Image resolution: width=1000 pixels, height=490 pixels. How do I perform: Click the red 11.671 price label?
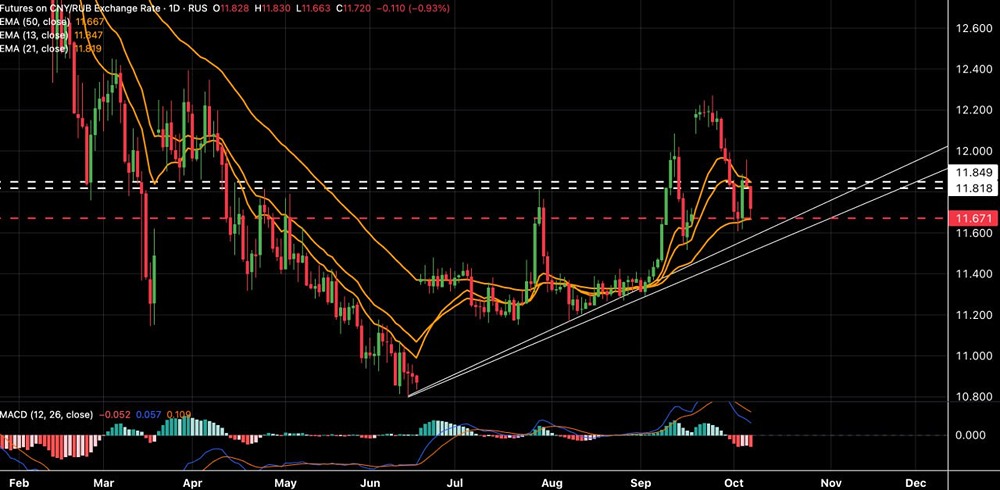973,218
